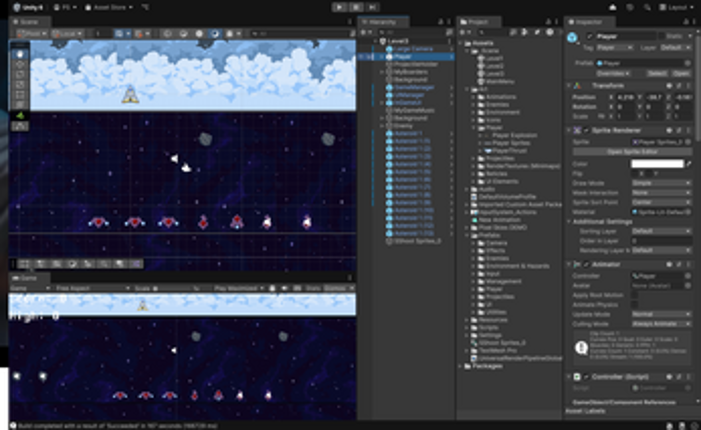This screenshot has height=430, width=701.
Task: Select the Transform tool in scene toolbar
Action: [20, 104]
